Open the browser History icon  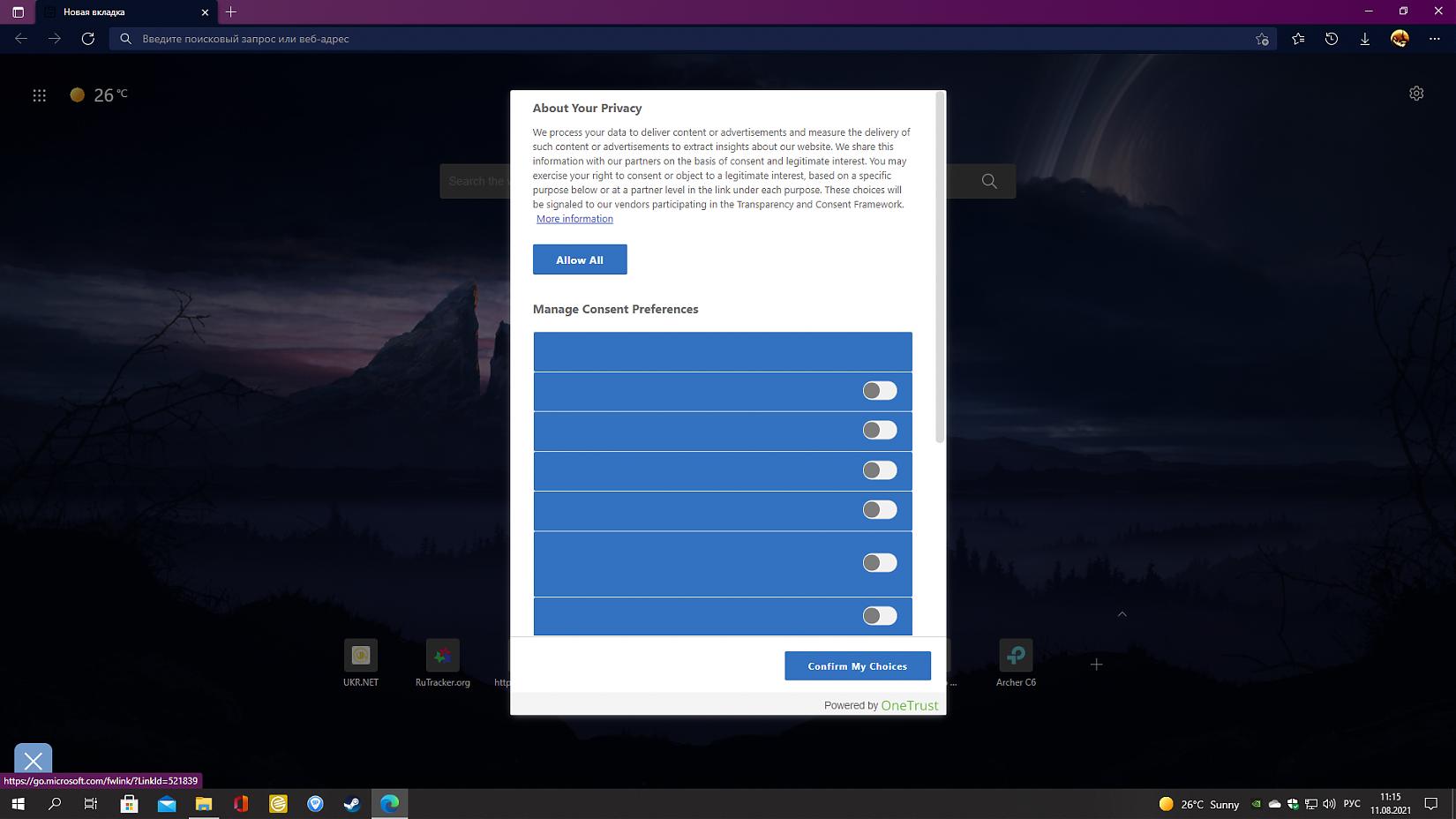pos(1332,39)
